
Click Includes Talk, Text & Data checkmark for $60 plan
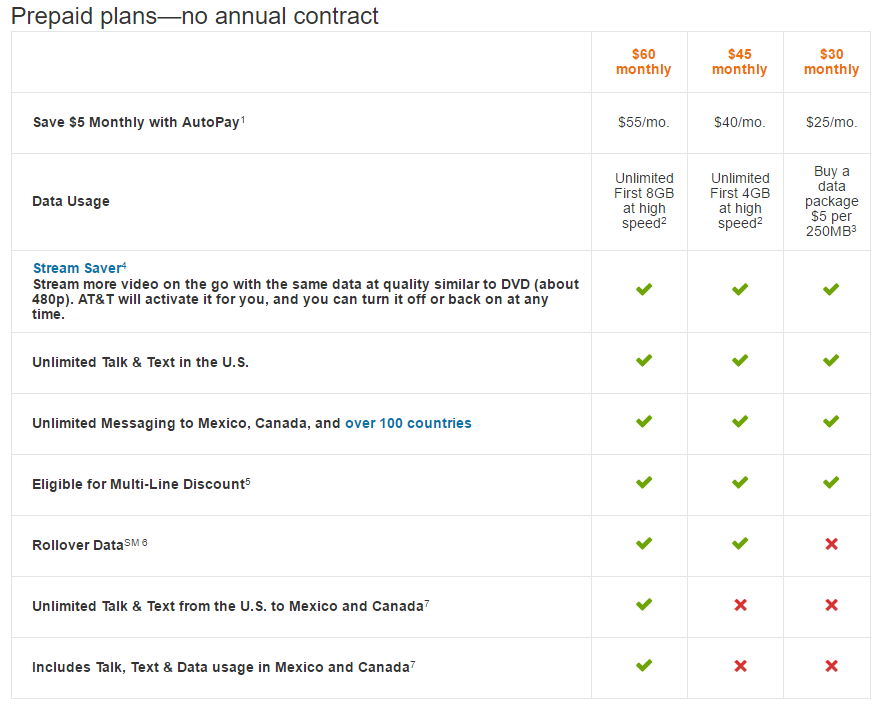pyautogui.click(x=644, y=665)
